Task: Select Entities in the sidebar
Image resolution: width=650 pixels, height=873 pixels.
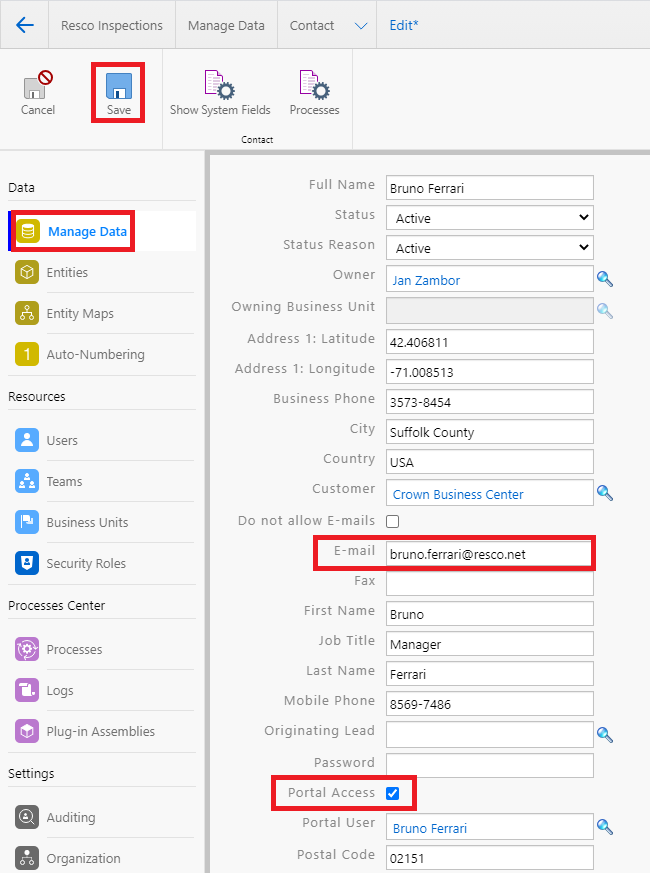Action: point(67,272)
